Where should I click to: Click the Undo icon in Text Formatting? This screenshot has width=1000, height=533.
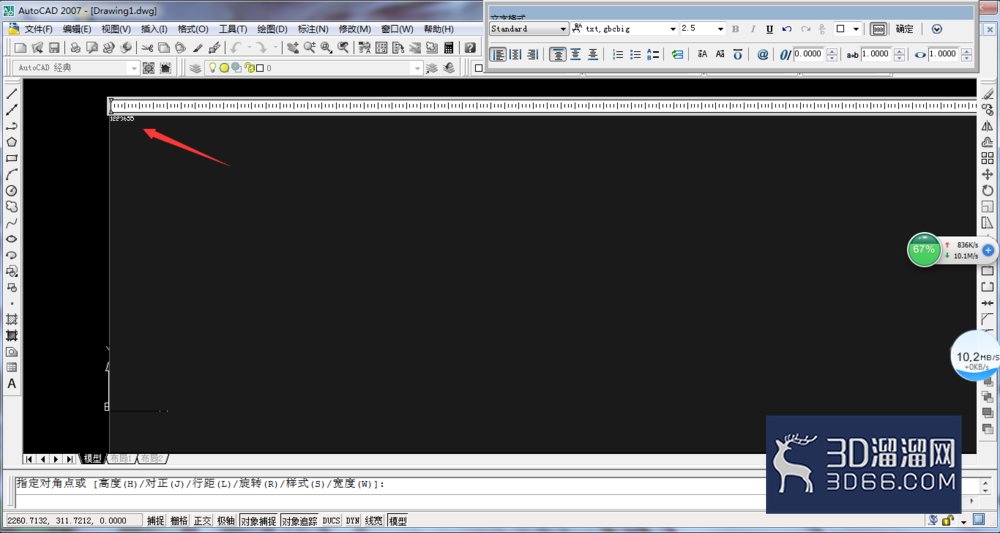[787, 29]
